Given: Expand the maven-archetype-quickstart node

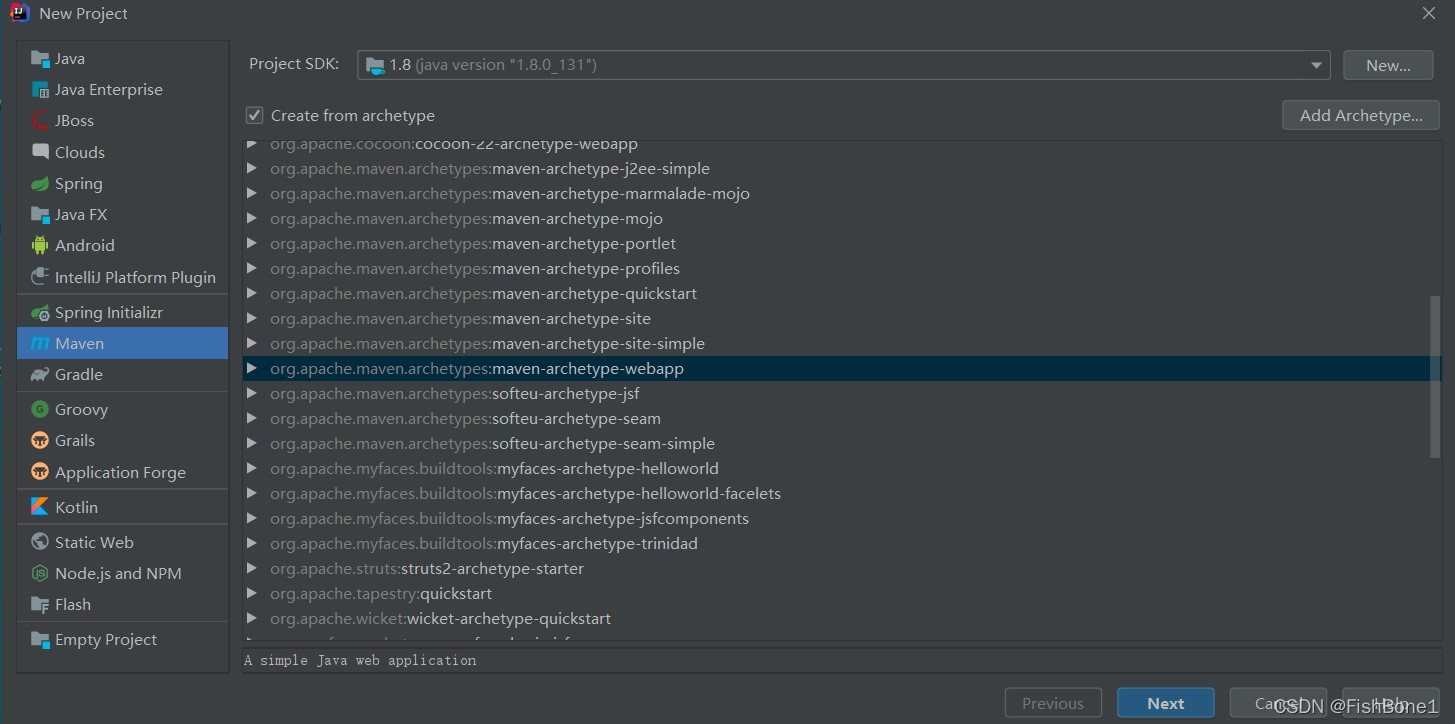Looking at the screenshot, I should point(252,294).
